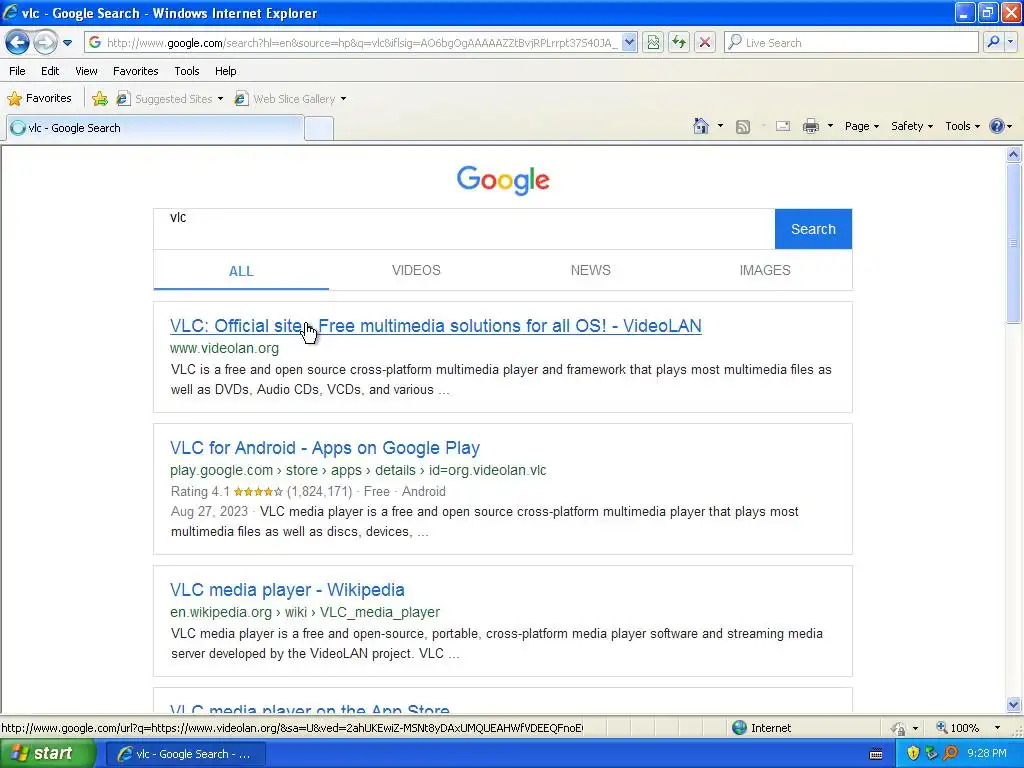Open the Edit menu
This screenshot has width=1024, height=768.
coord(50,71)
